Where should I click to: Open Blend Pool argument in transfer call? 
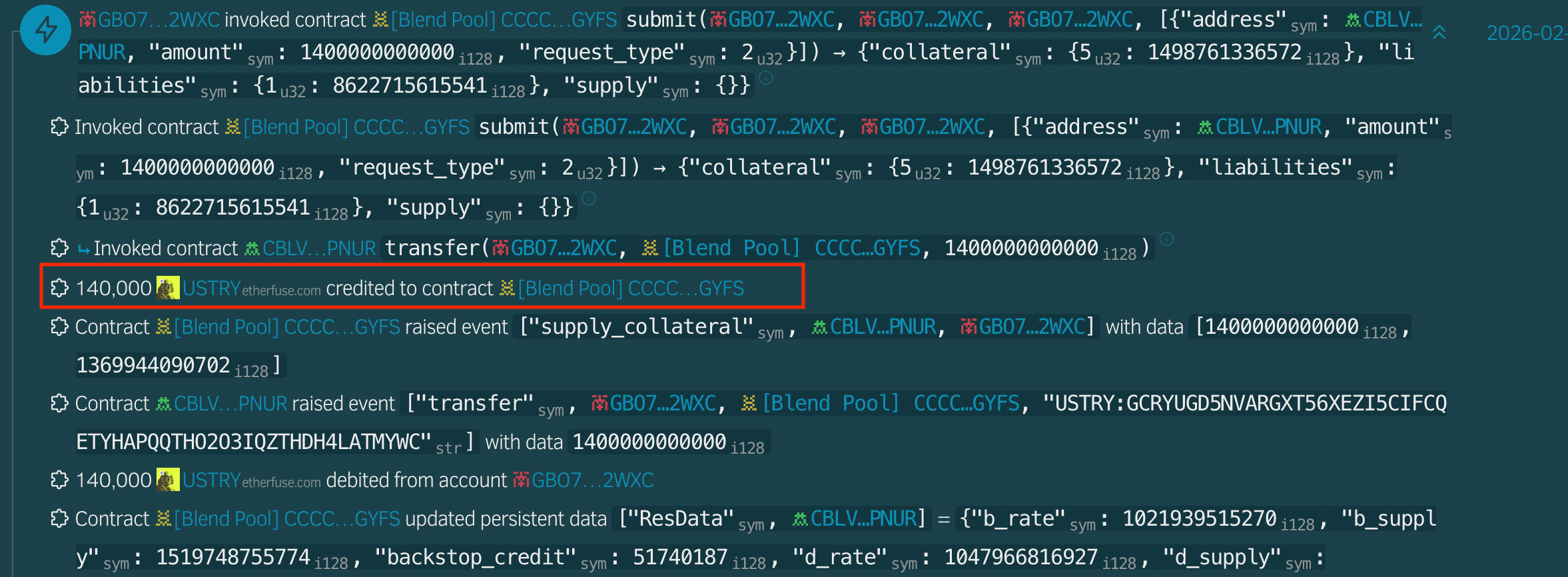[781, 248]
